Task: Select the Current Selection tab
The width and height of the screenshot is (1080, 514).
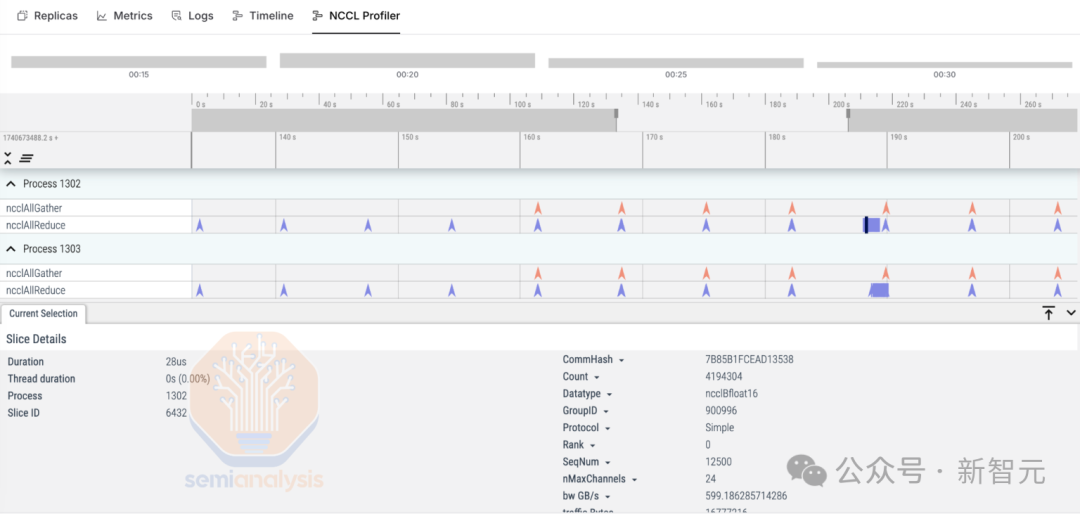Action: [x=43, y=313]
